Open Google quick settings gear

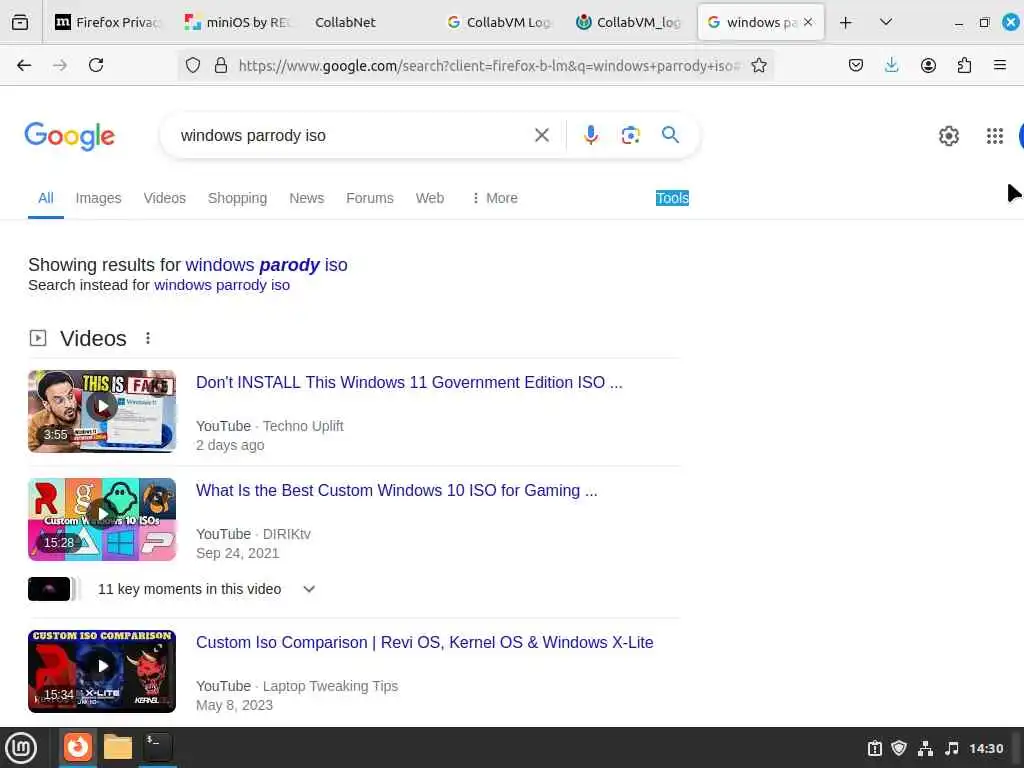(948, 136)
